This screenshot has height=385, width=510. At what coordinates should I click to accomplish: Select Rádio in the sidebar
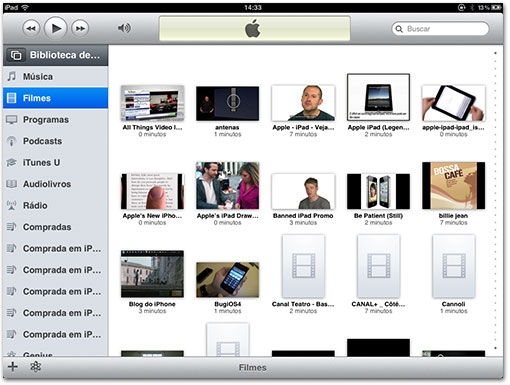pyautogui.click(x=56, y=205)
